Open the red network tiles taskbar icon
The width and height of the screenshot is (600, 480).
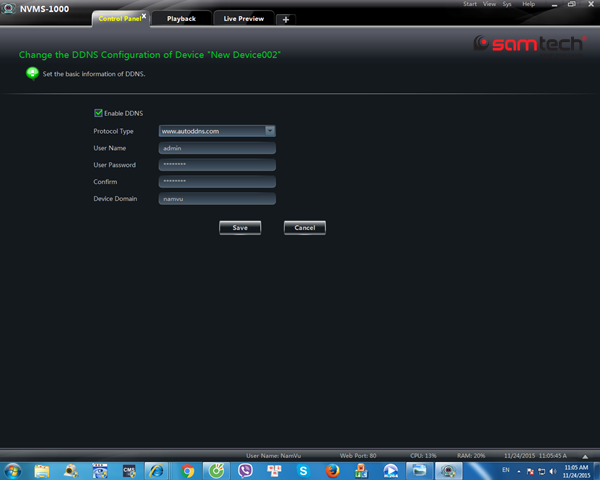coord(274,471)
